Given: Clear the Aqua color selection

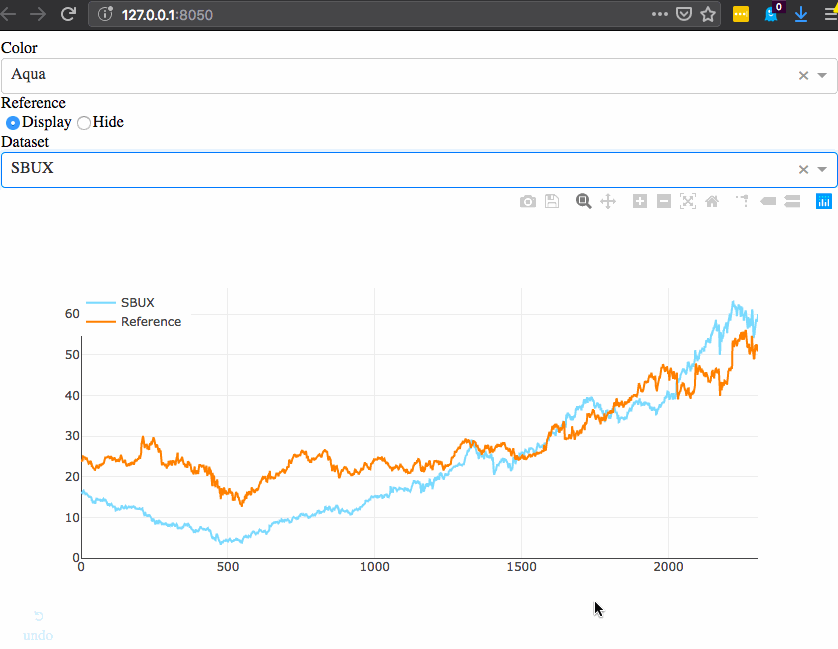Looking at the screenshot, I should tap(803, 75).
